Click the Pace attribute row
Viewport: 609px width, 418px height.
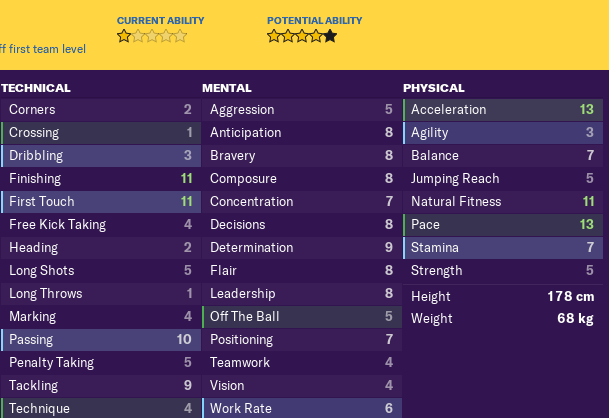503,225
